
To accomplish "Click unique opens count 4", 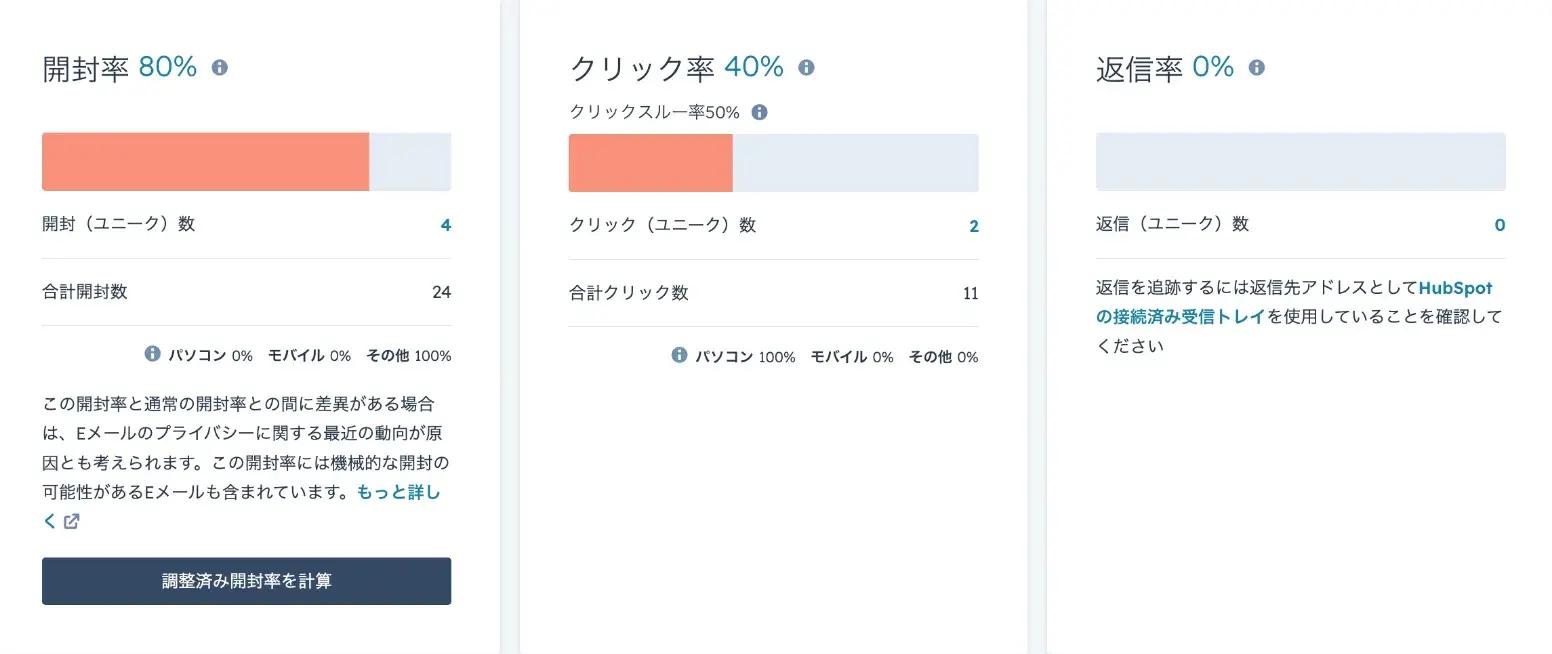I will tap(445, 225).
